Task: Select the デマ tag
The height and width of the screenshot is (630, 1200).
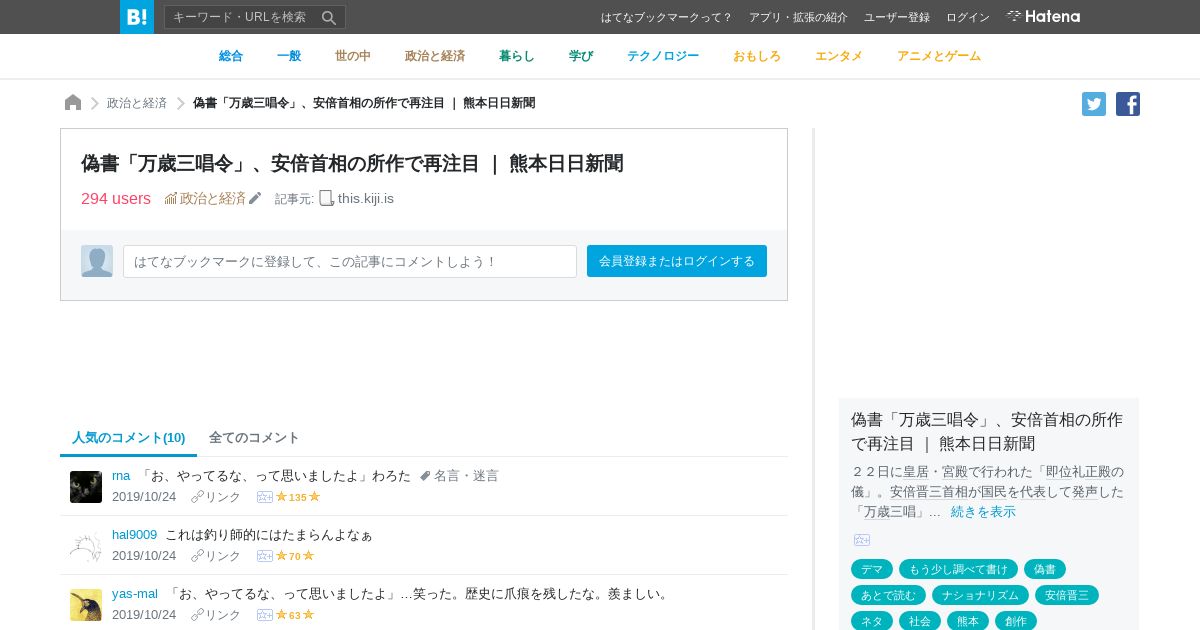Action: click(x=872, y=569)
